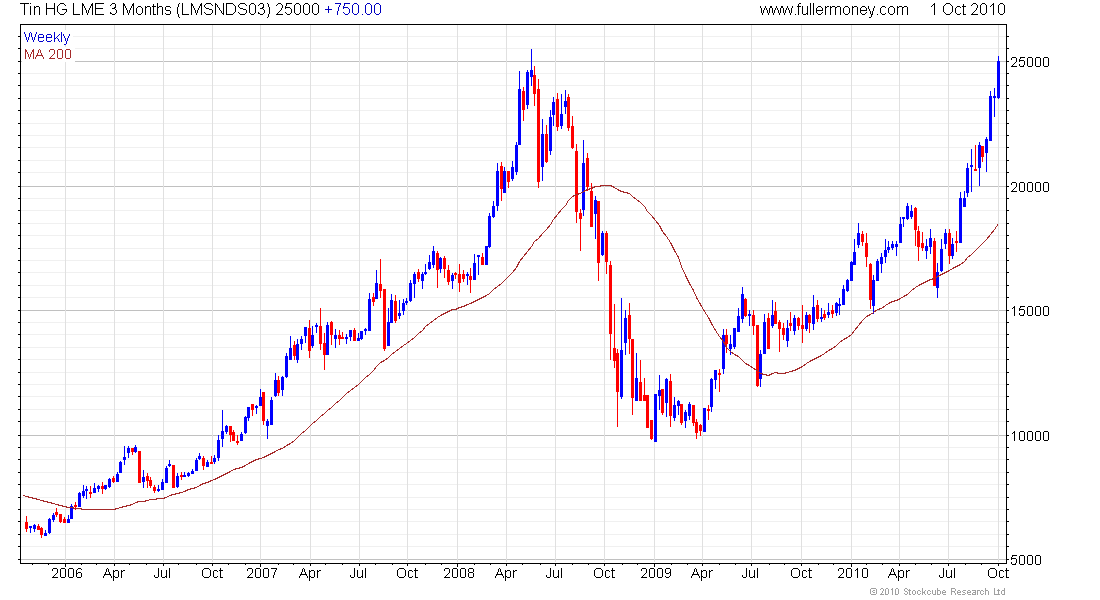Click the '© 2010 Stockcube Research Ltd' copyright text
Image resolution: width=1100 pixels, height=600 pixels.
click(x=937, y=592)
